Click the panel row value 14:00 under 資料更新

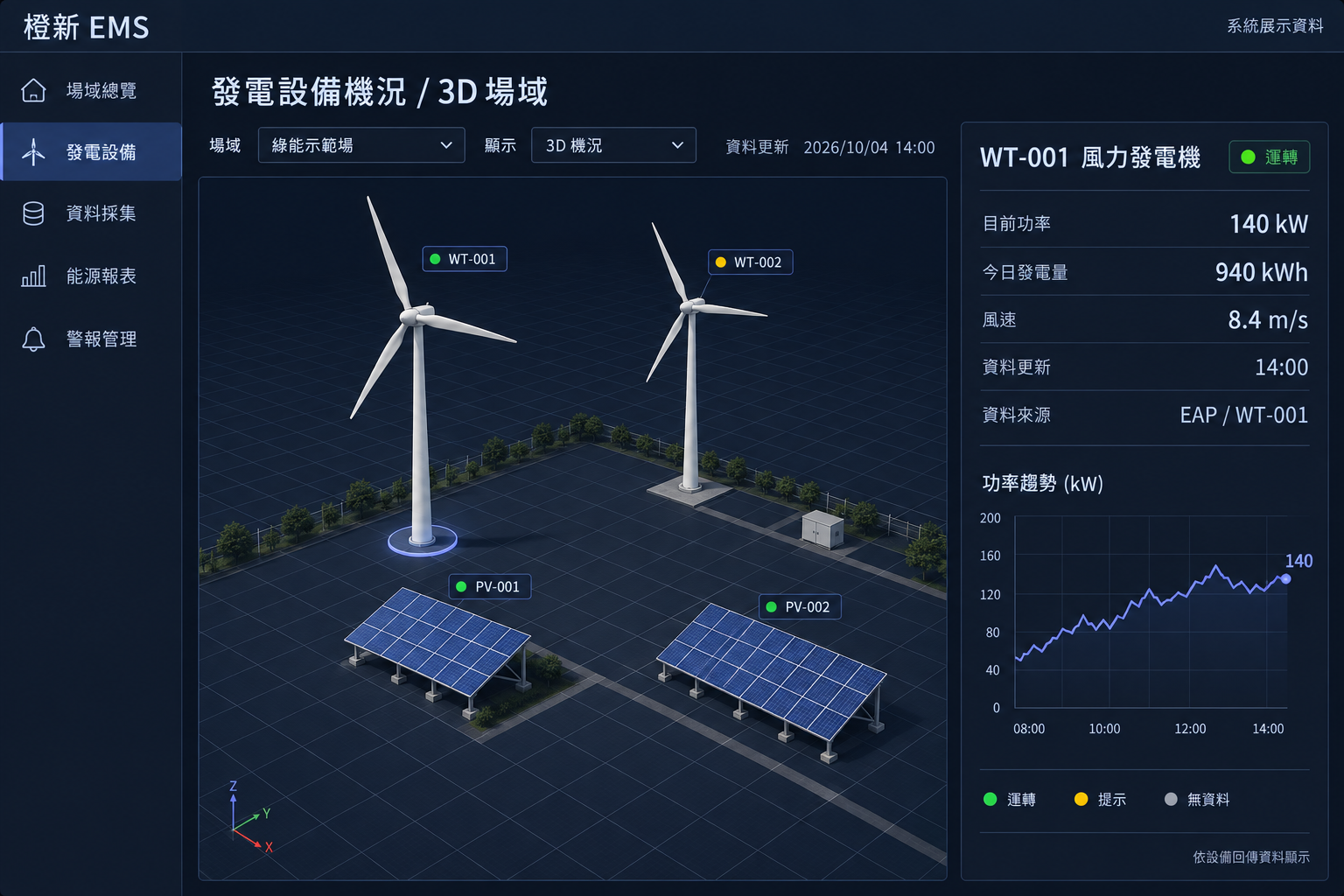click(1282, 367)
